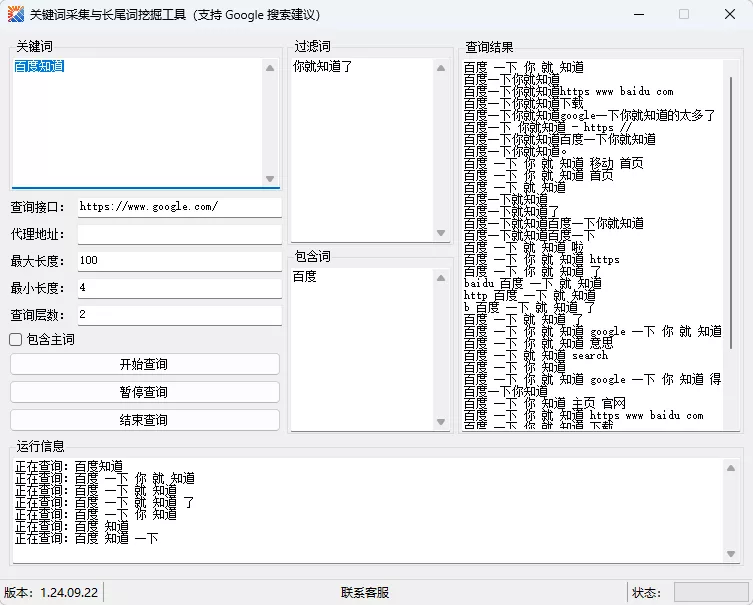Enable the 包含主词 checkbox

click(x=15, y=339)
